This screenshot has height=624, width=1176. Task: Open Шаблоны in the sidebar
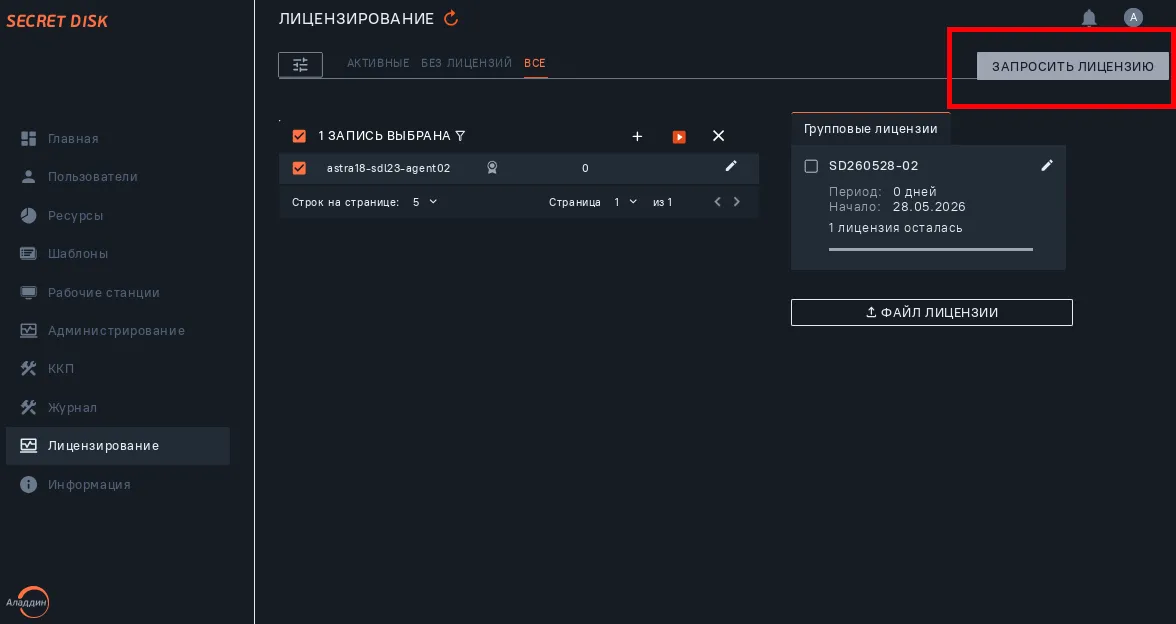(118, 254)
